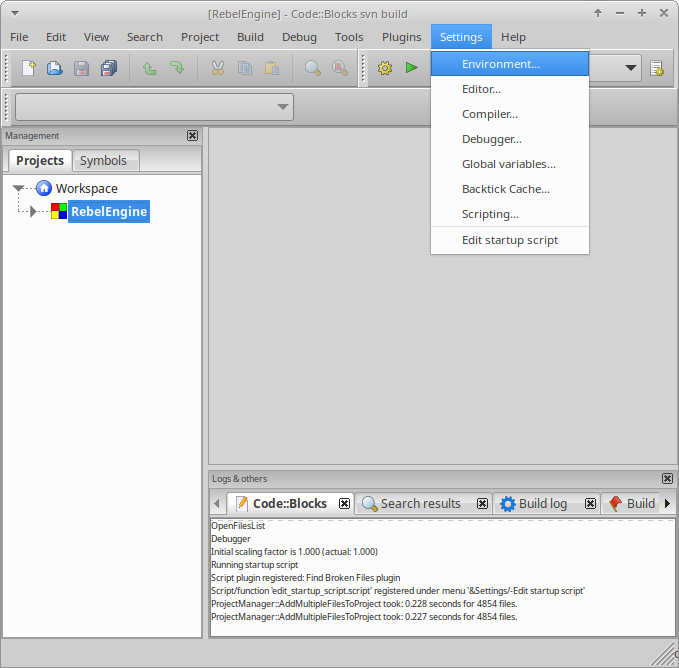679x668 pixels.
Task: Switch to the Symbols tab
Action: click(x=105, y=161)
